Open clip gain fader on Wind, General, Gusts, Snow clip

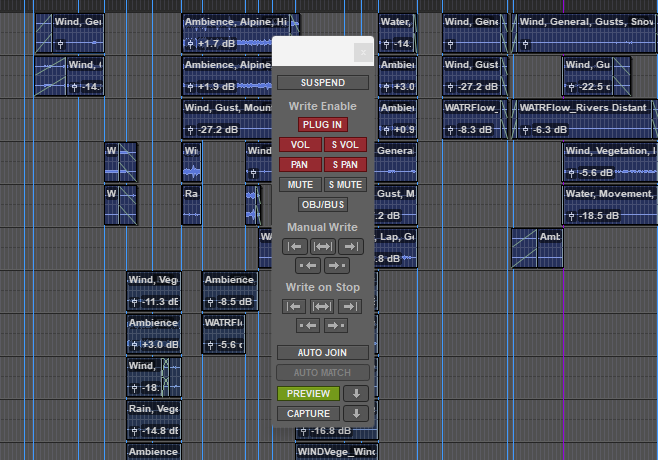(525, 44)
